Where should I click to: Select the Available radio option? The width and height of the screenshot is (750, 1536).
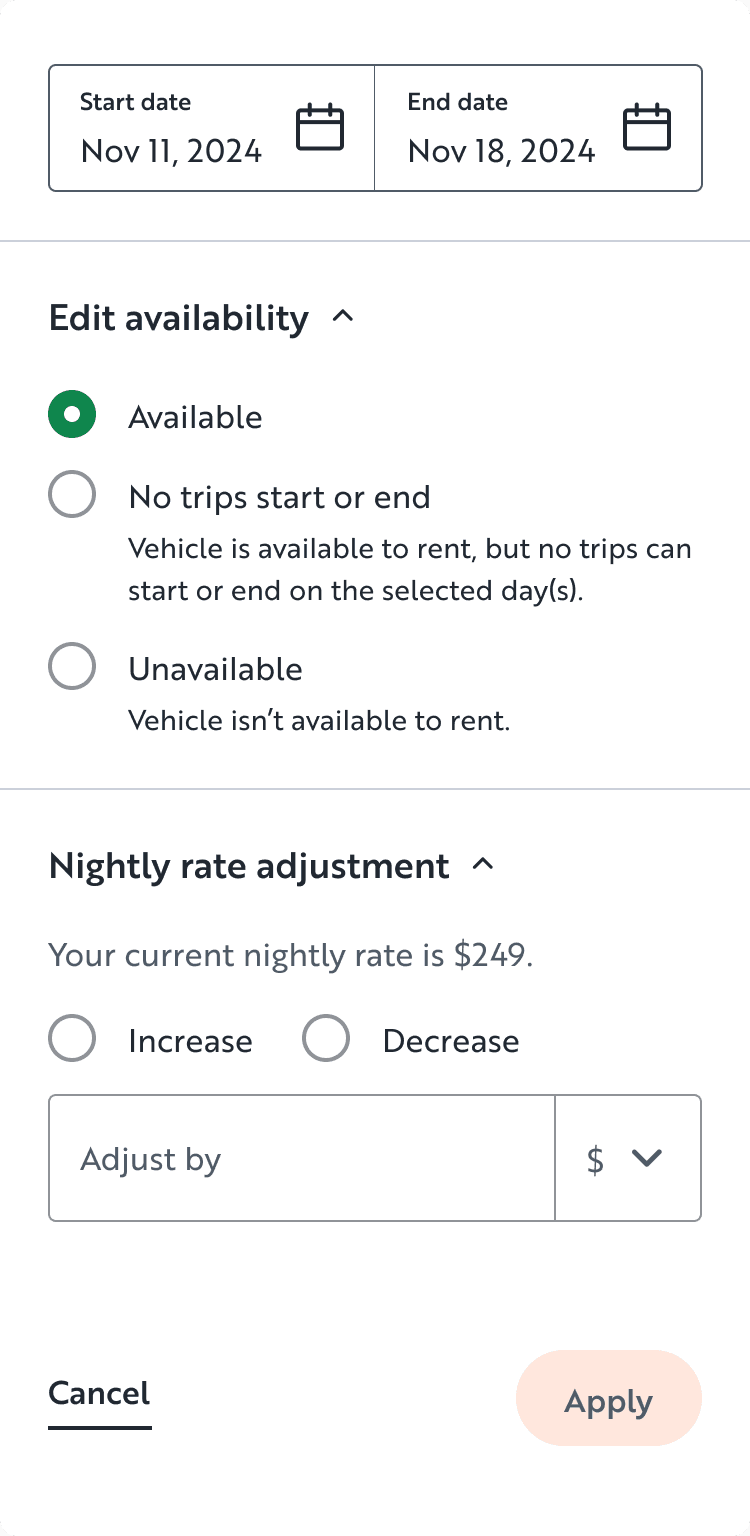[72, 415]
